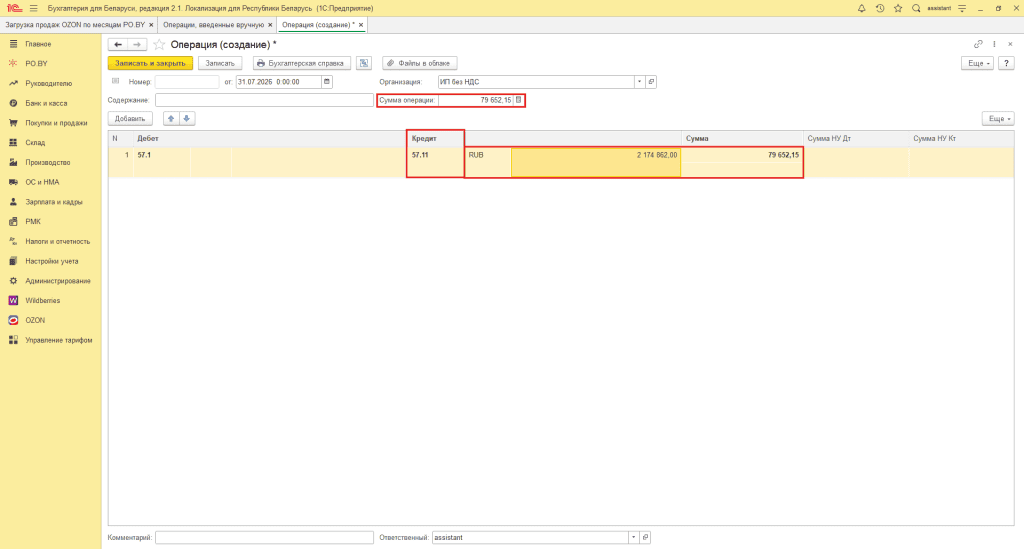Viewport: 1024px width, 549px height.
Task: Click the Записать и закрыть button
Action: pos(150,63)
